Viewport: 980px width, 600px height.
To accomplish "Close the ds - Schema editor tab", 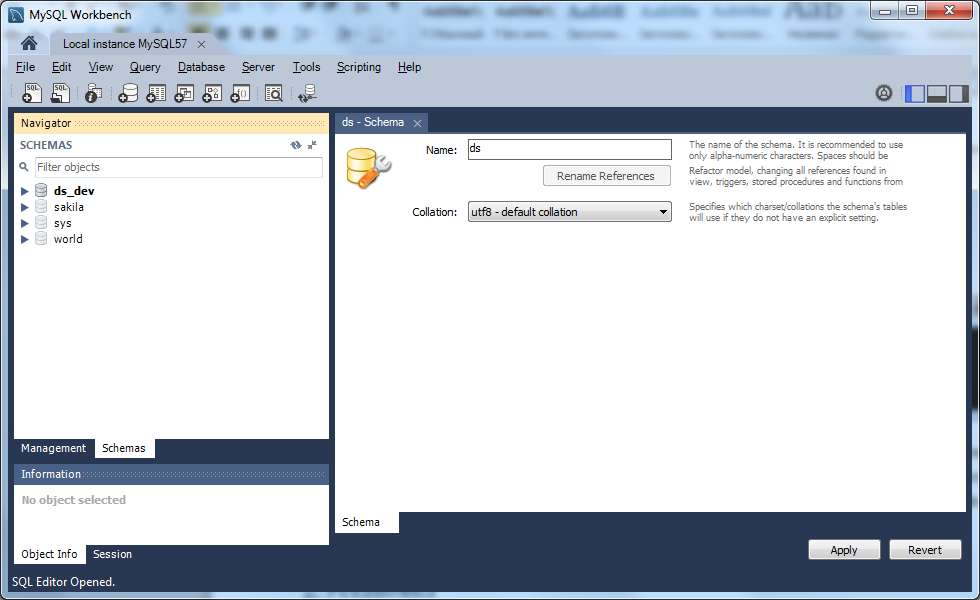I will (418, 123).
